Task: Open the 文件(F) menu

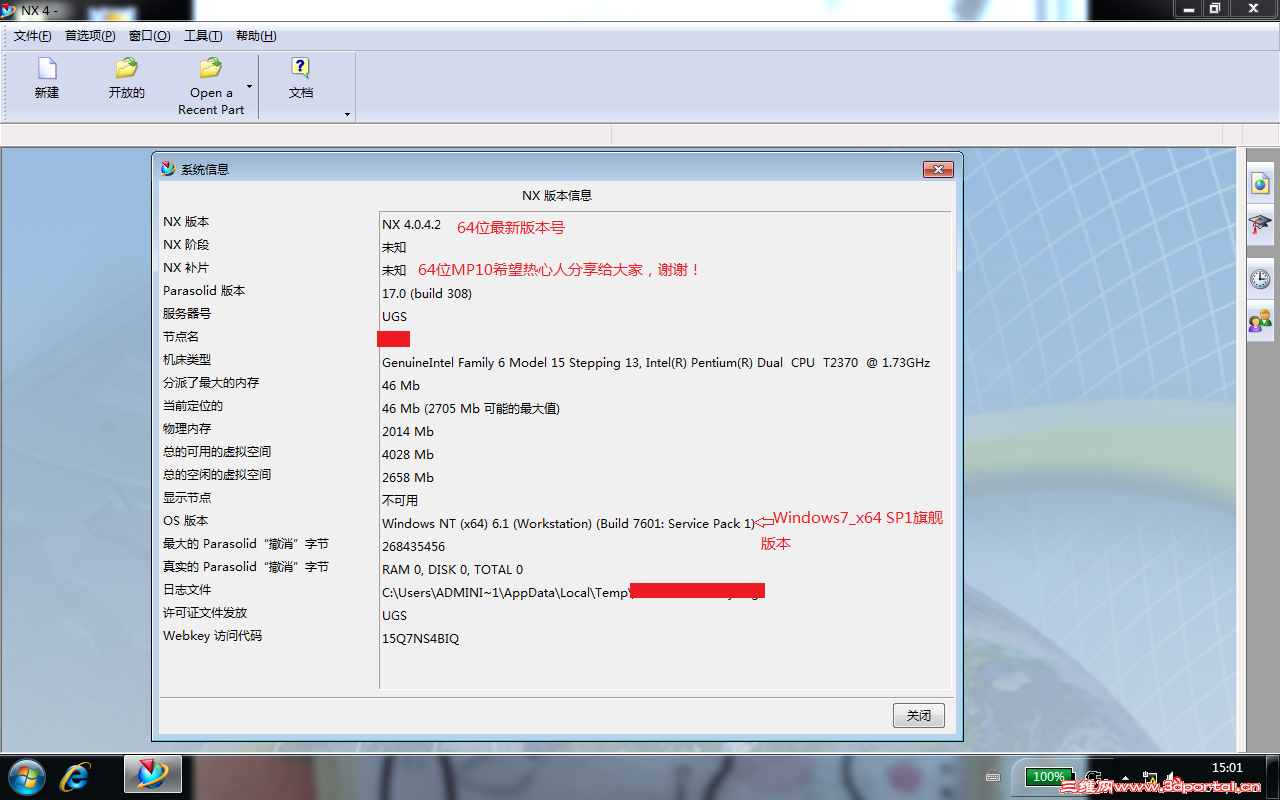Action: pyautogui.click(x=33, y=36)
